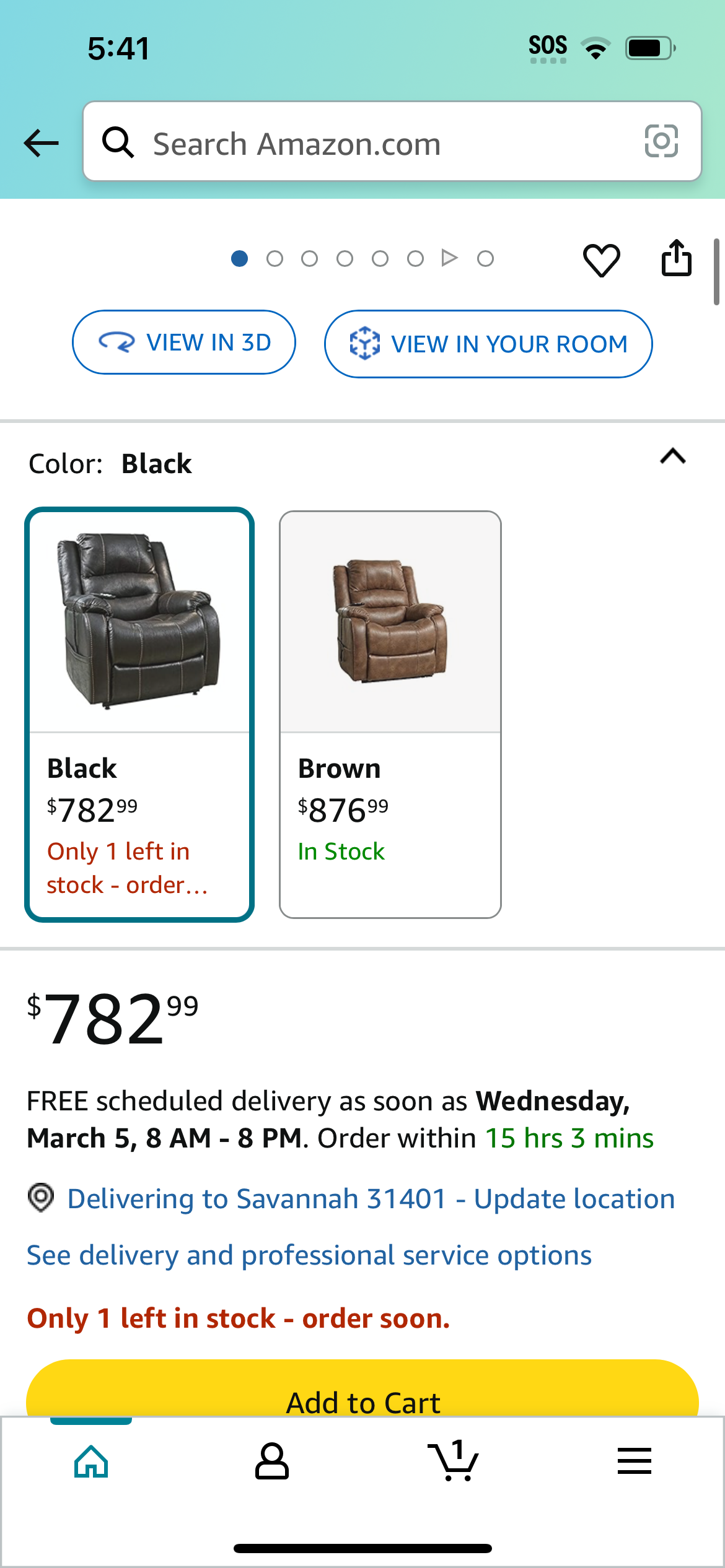Open camera lens search icon
725x1568 pixels.
coord(661,141)
